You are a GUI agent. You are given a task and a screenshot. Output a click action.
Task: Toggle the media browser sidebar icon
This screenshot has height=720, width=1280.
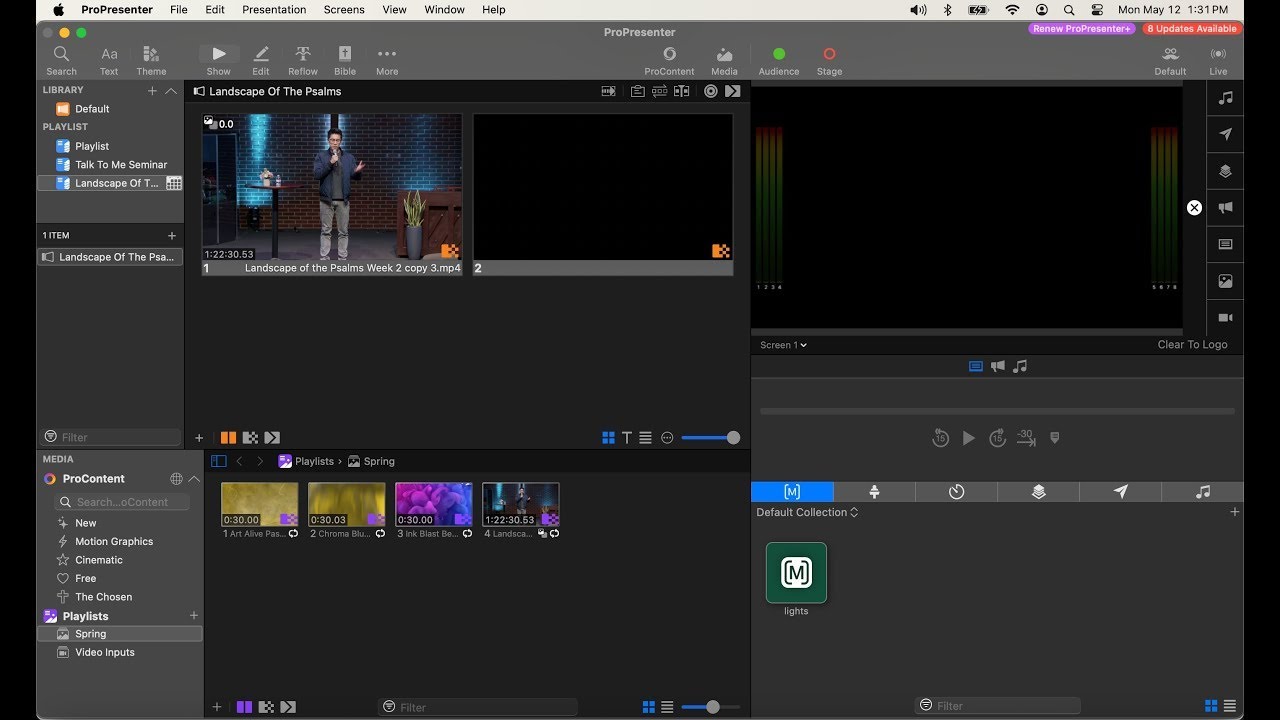point(219,461)
